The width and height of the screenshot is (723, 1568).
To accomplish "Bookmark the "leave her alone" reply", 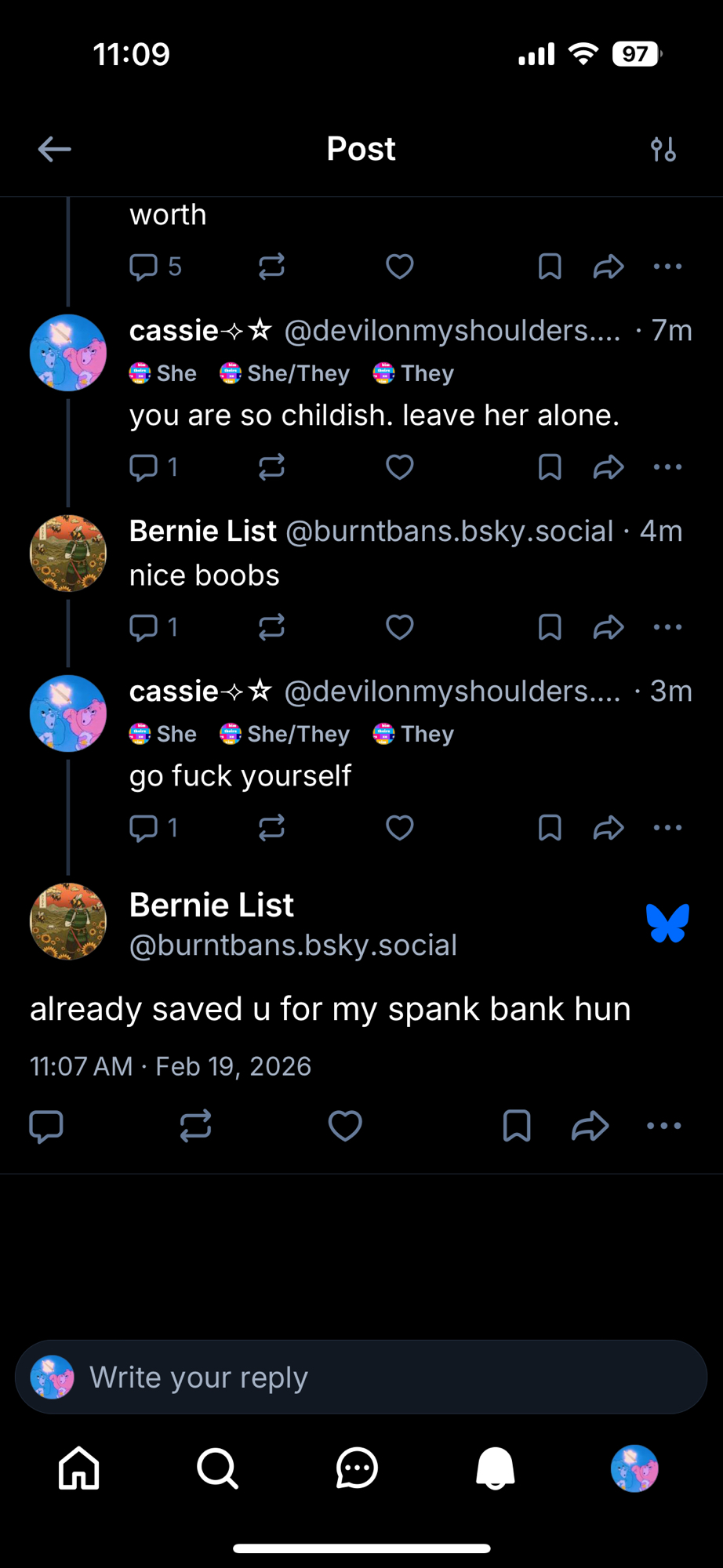I will (550, 467).
